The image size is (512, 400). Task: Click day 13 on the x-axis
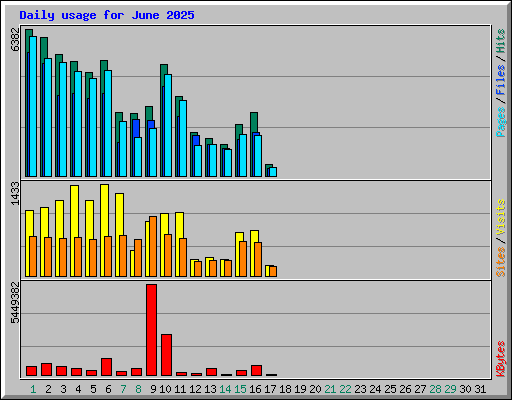(210, 389)
